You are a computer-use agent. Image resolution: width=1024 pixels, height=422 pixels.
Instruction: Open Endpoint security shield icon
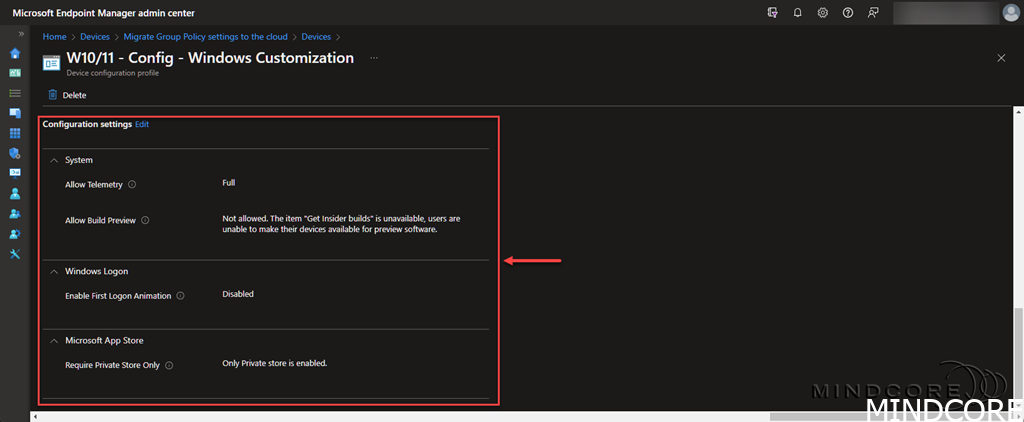click(15, 153)
